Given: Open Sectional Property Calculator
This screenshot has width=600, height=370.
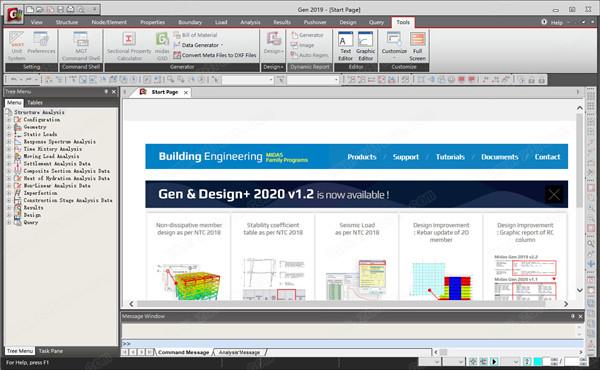Looking at the screenshot, I should point(129,46).
